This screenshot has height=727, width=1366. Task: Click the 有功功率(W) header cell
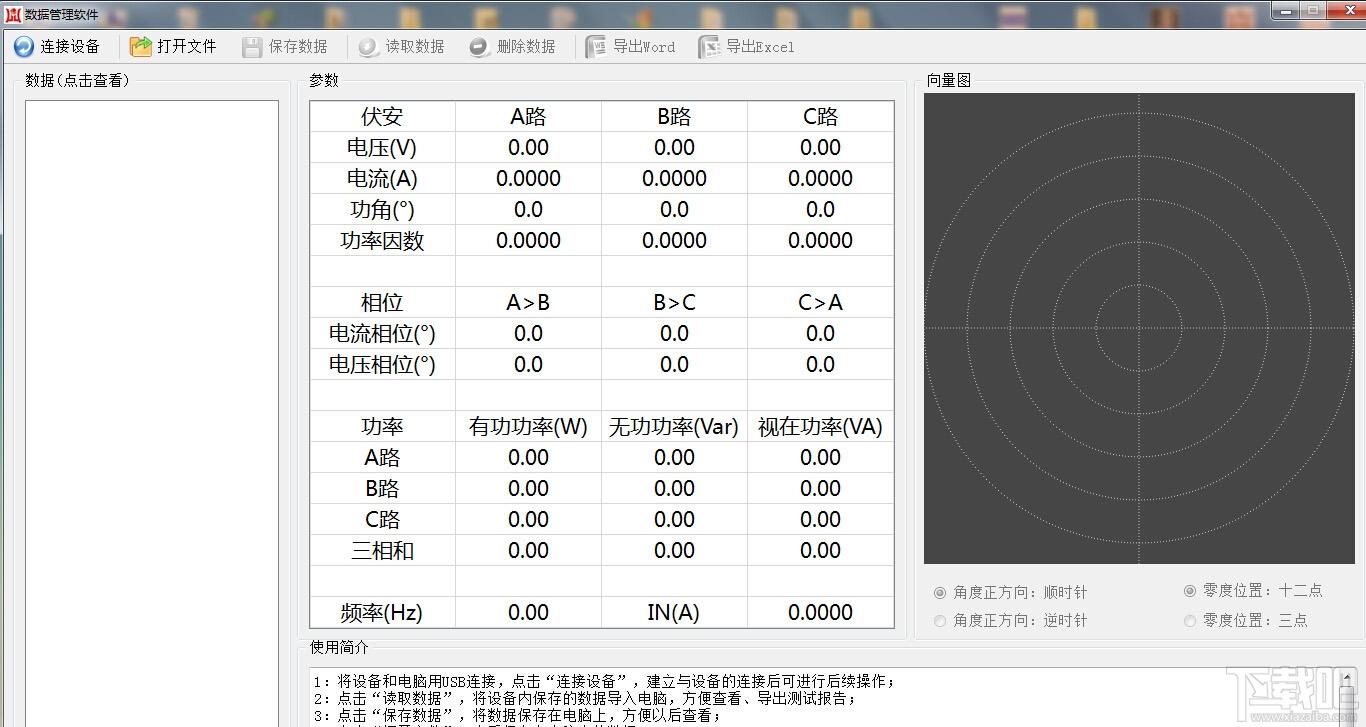[x=528, y=426]
